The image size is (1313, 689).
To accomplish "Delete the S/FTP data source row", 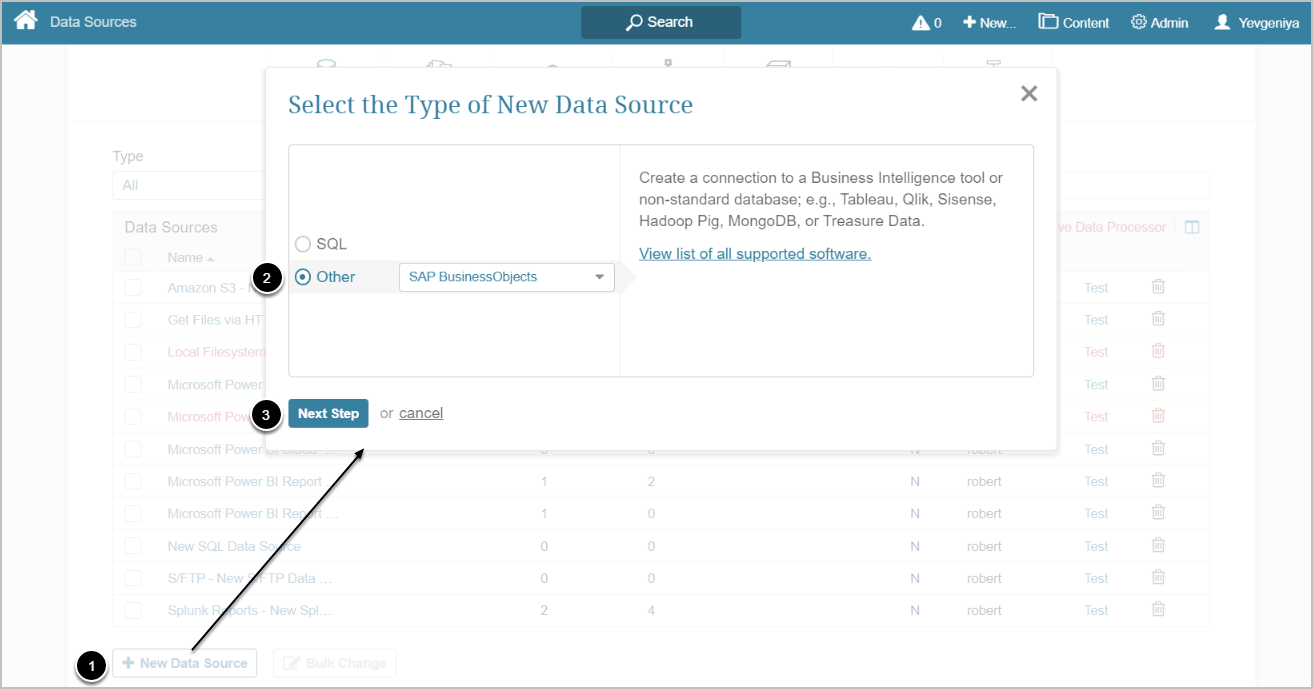I will click(x=1158, y=578).
